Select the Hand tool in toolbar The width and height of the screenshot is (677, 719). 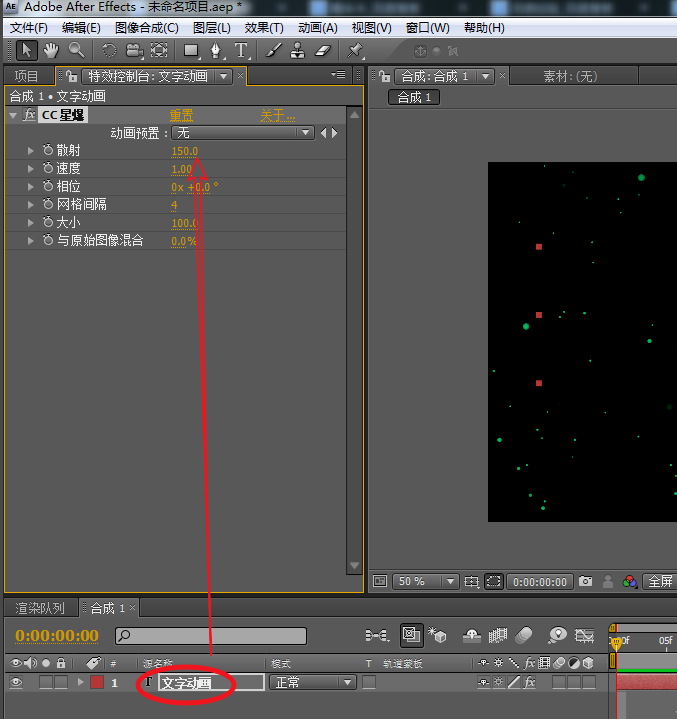(51, 50)
